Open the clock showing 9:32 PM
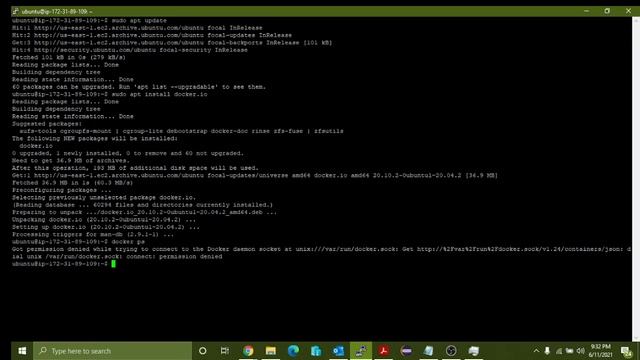The height and width of the screenshot is (360, 640). 600,351
